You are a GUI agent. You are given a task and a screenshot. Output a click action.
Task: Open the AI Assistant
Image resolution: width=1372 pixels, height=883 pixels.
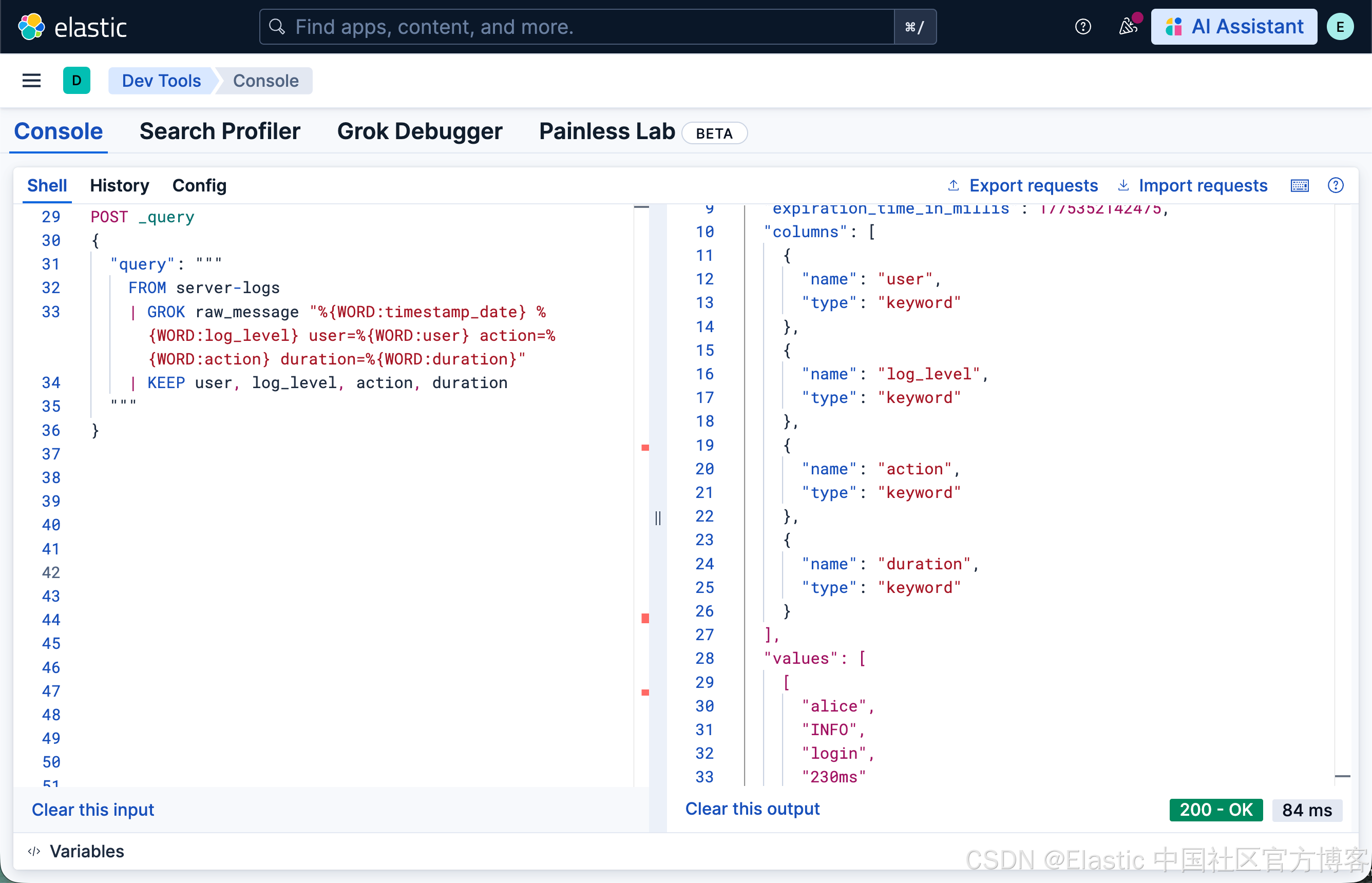point(1234,27)
